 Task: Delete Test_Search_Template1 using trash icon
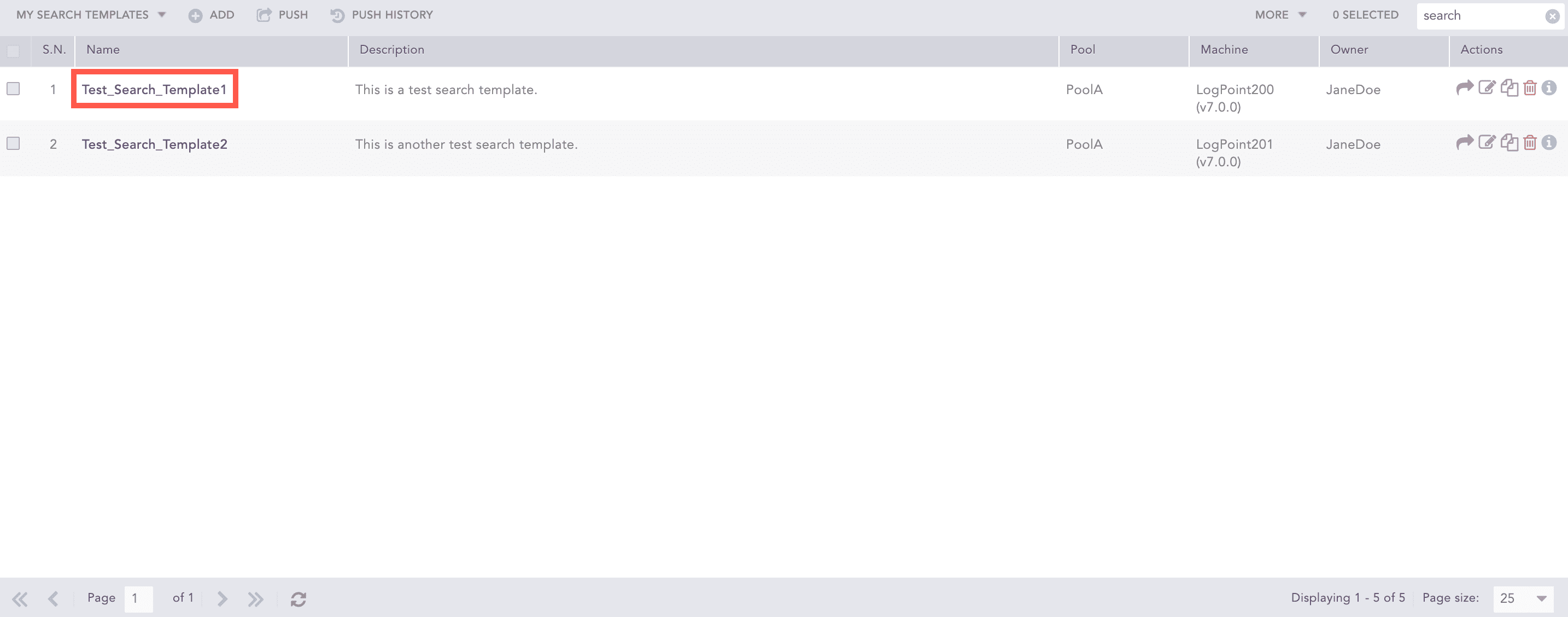[x=1530, y=88]
